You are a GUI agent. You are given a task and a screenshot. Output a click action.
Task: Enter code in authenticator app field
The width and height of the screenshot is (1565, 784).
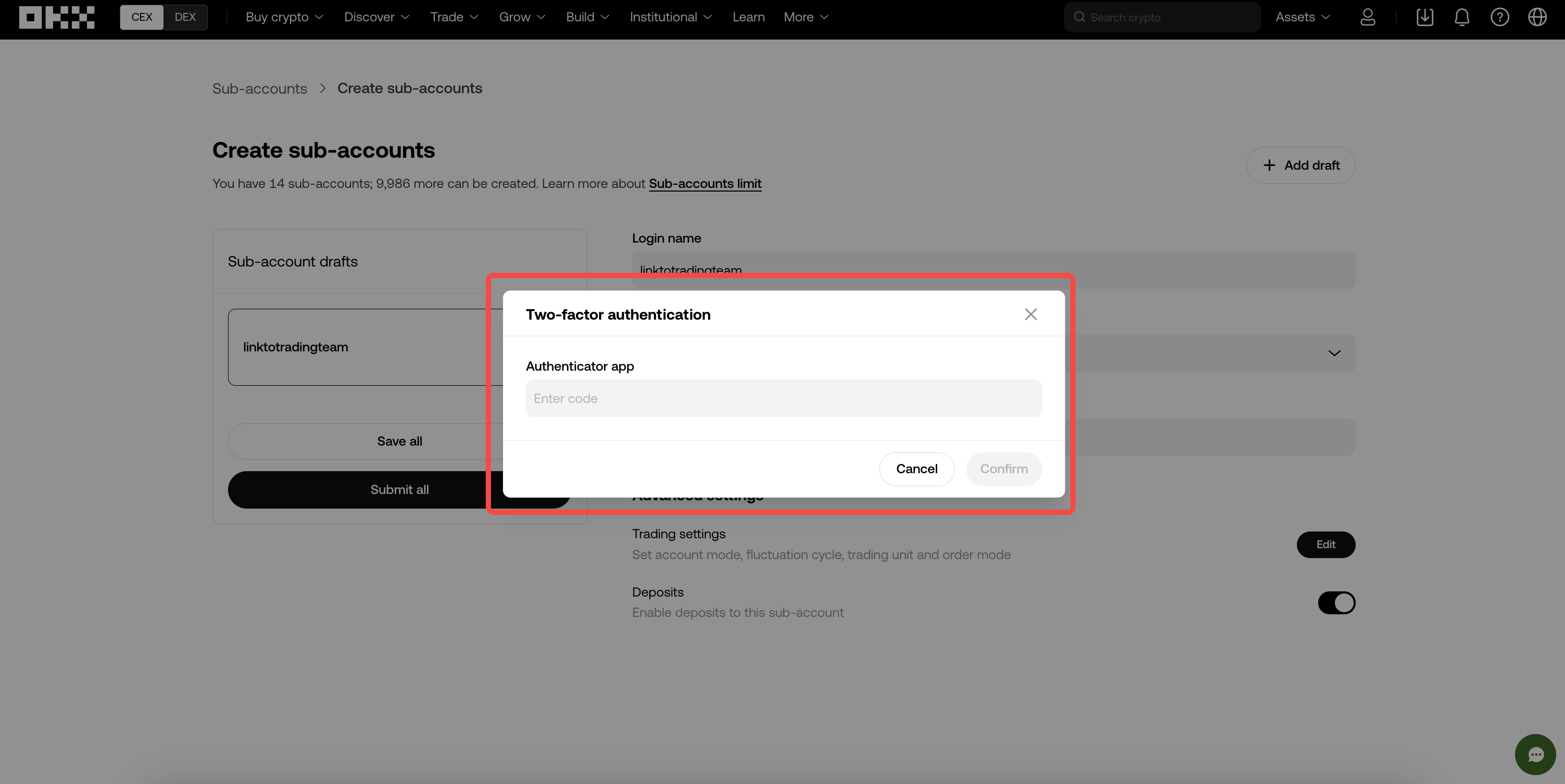point(783,397)
